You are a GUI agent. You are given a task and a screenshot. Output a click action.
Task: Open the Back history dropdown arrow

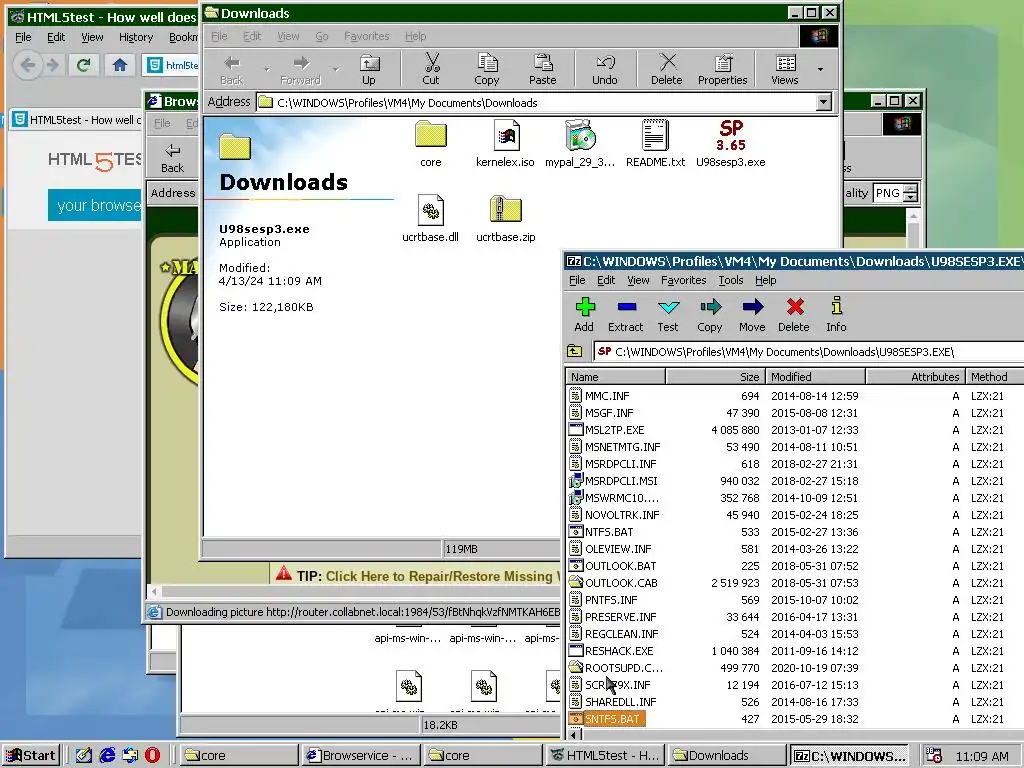[266, 69]
